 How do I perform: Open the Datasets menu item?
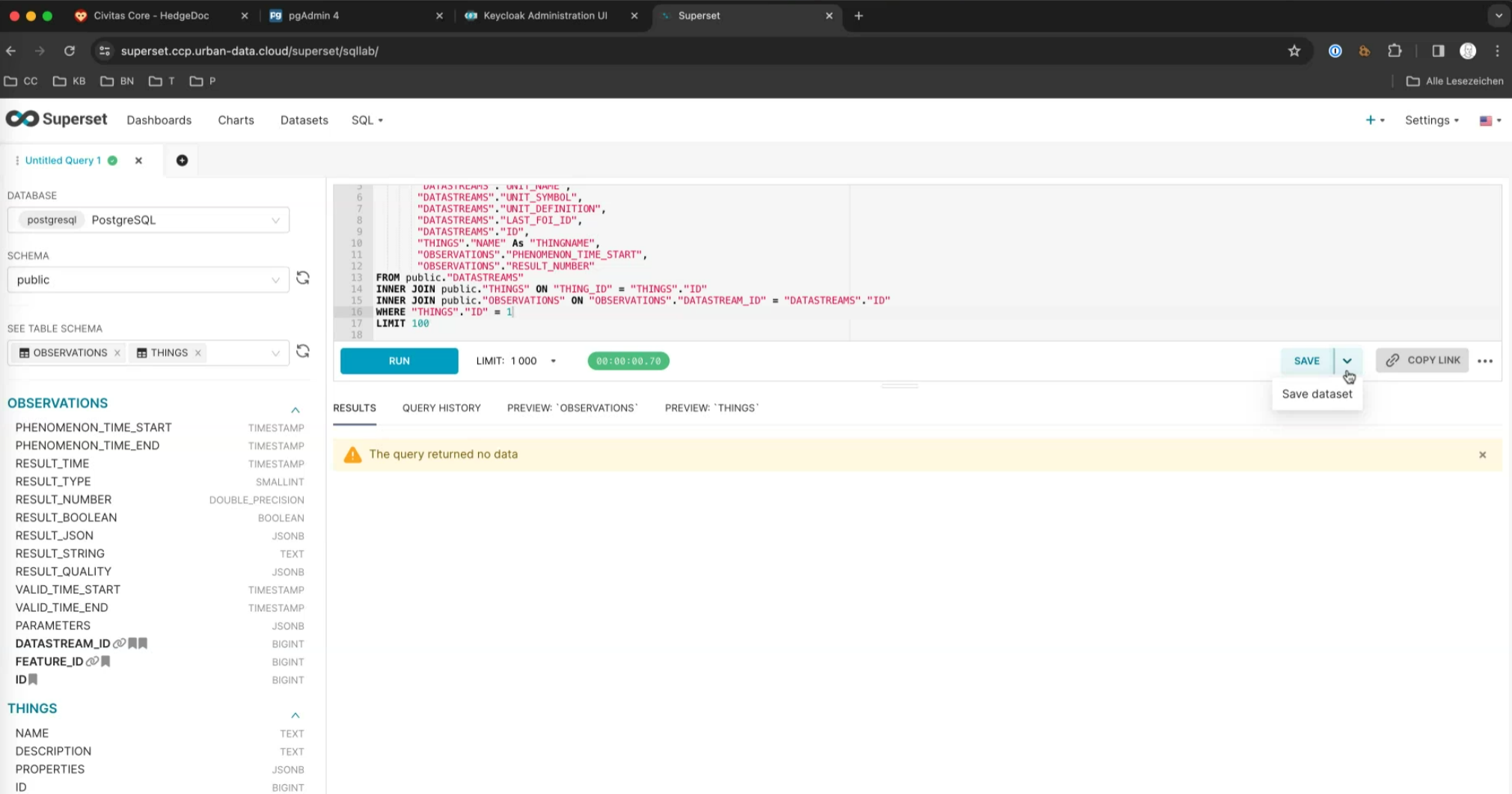[304, 120]
